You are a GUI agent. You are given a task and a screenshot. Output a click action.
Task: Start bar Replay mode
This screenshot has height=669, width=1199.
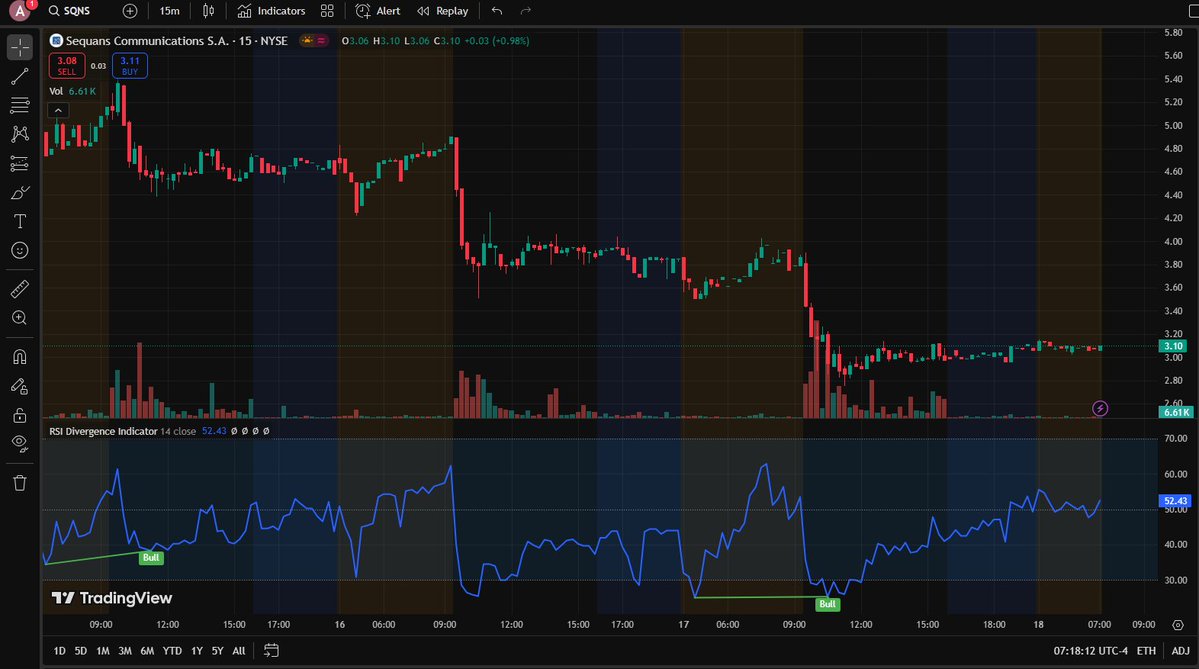(x=443, y=11)
